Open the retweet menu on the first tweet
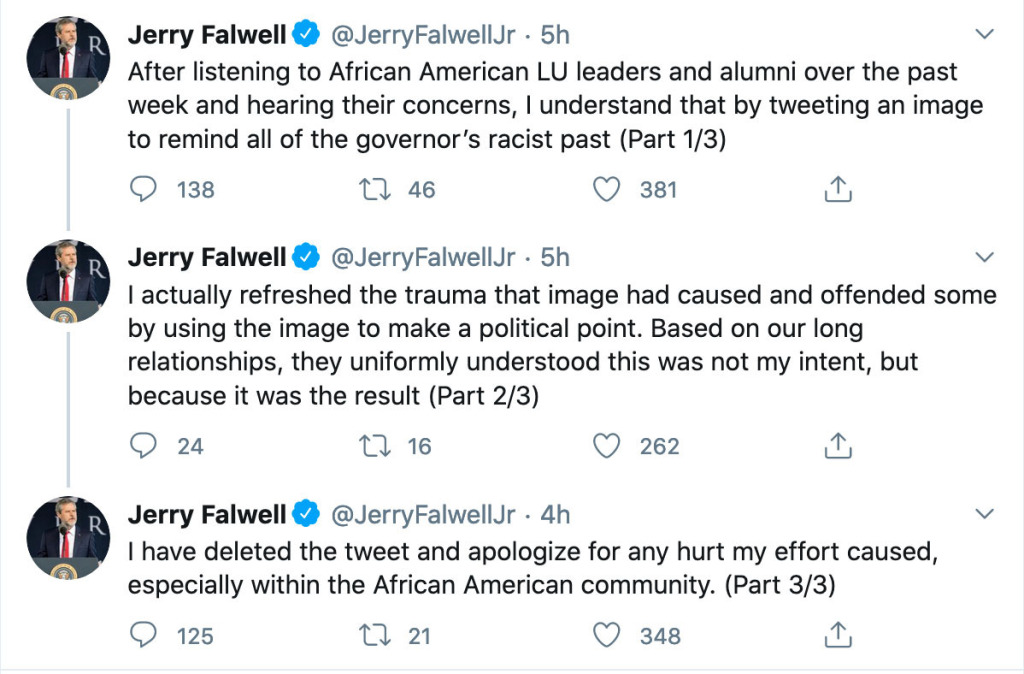Image resolution: width=1024 pixels, height=674 pixels. (376, 188)
